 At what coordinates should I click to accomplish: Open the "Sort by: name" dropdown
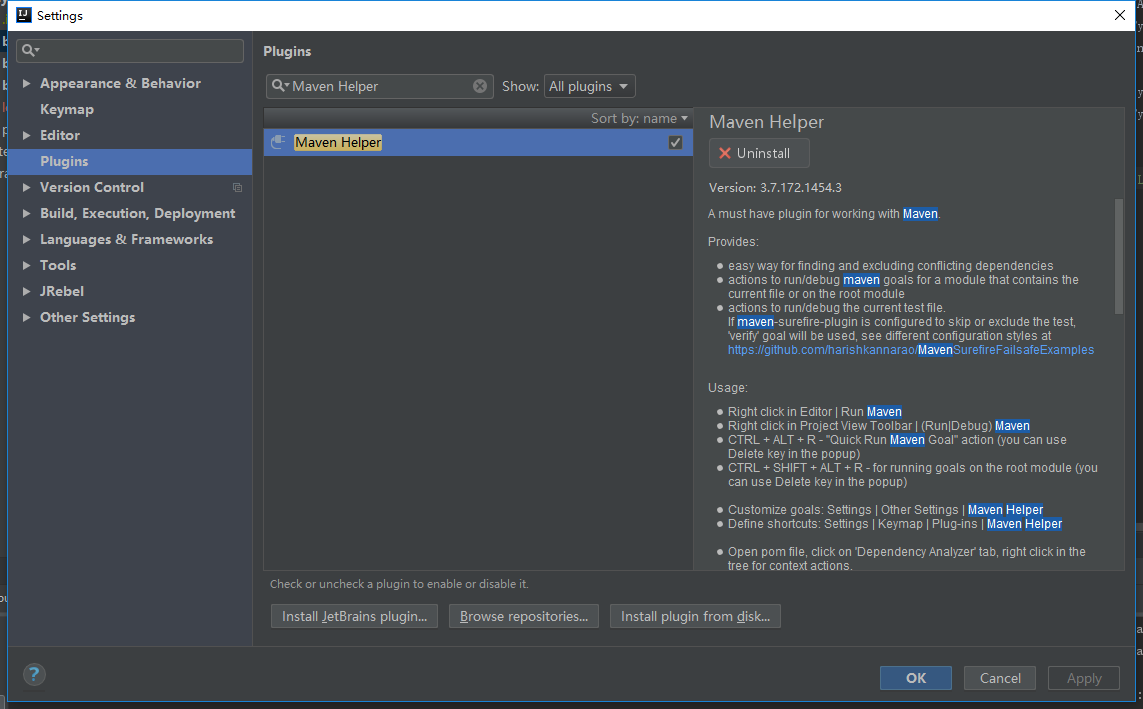[640, 118]
